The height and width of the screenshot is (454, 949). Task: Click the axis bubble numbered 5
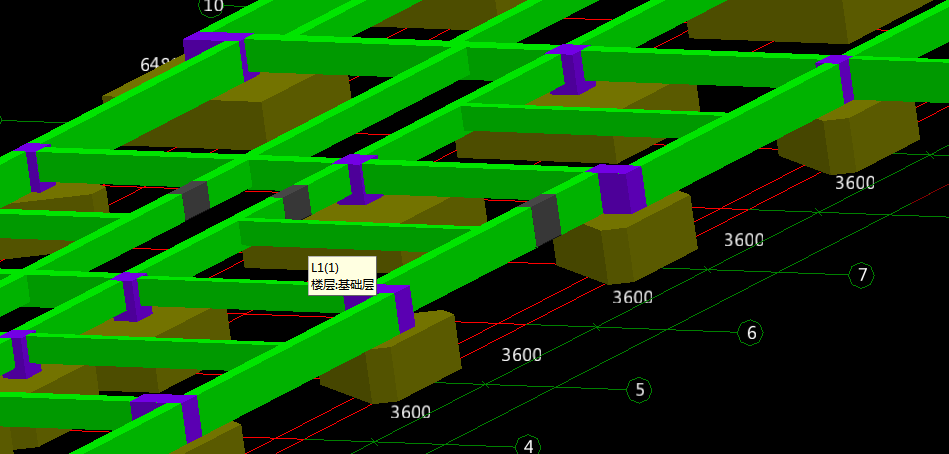pos(640,390)
